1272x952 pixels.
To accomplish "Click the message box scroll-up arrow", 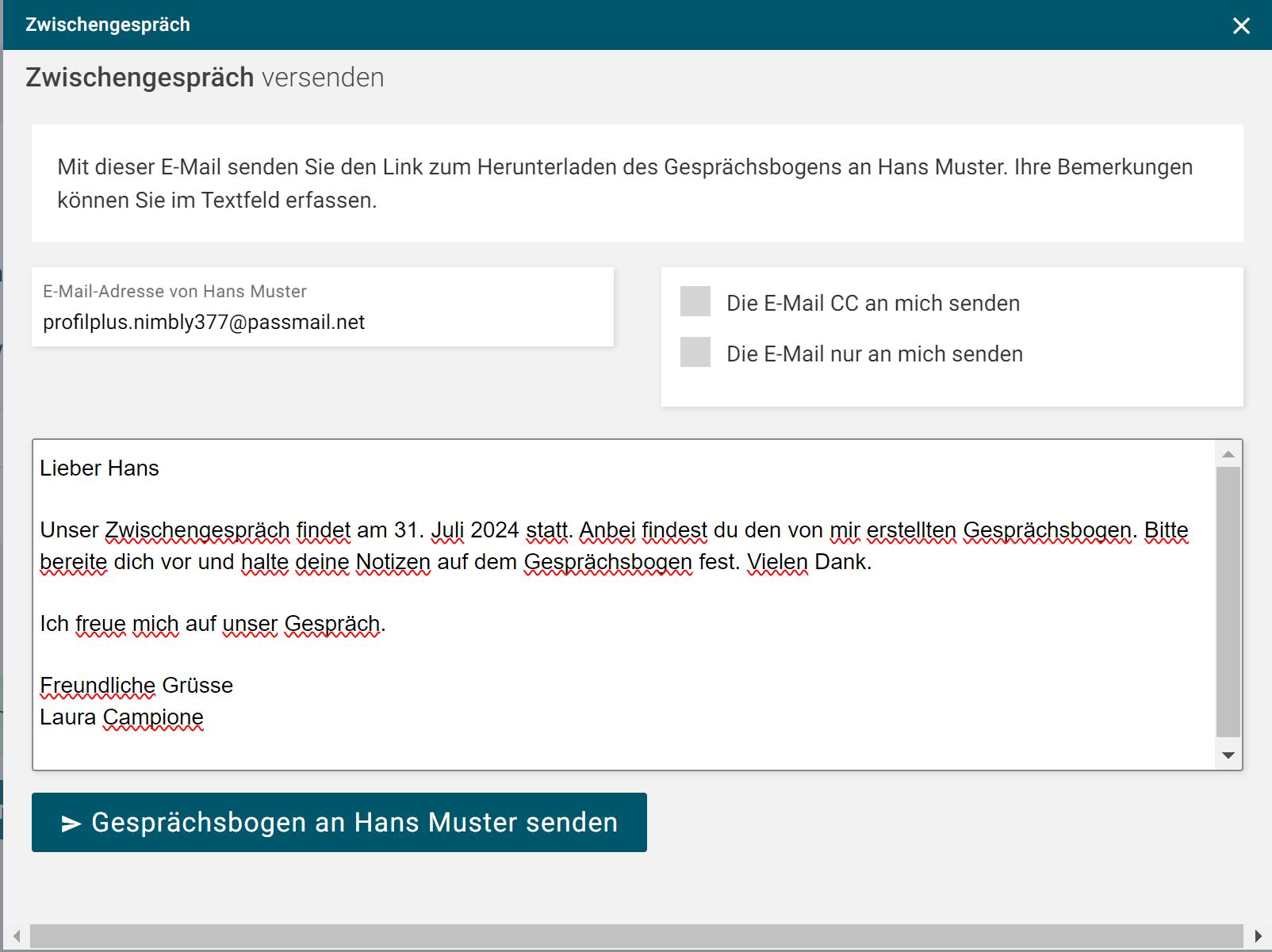I will (1228, 454).
